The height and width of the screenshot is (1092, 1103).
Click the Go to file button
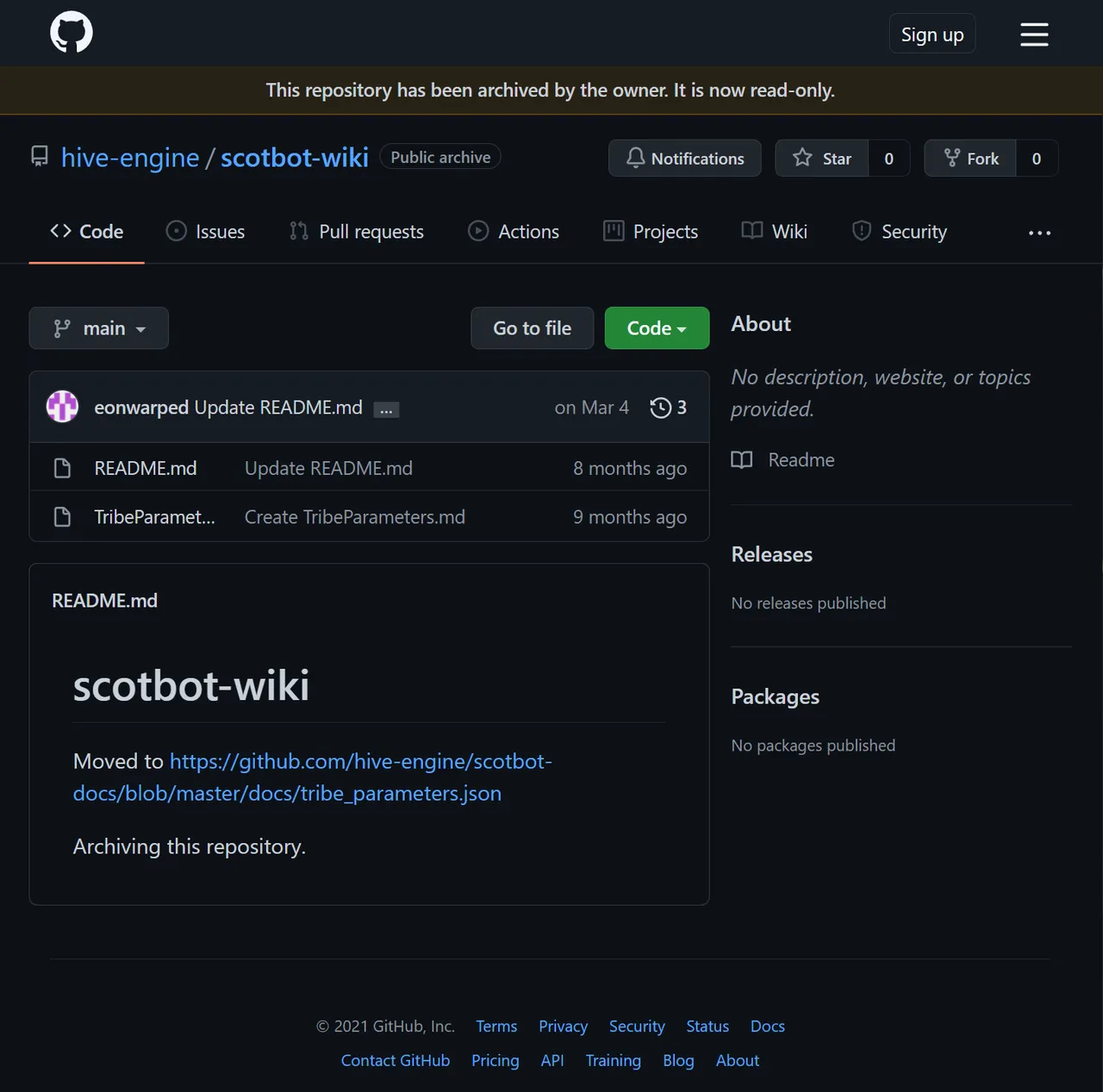point(533,328)
